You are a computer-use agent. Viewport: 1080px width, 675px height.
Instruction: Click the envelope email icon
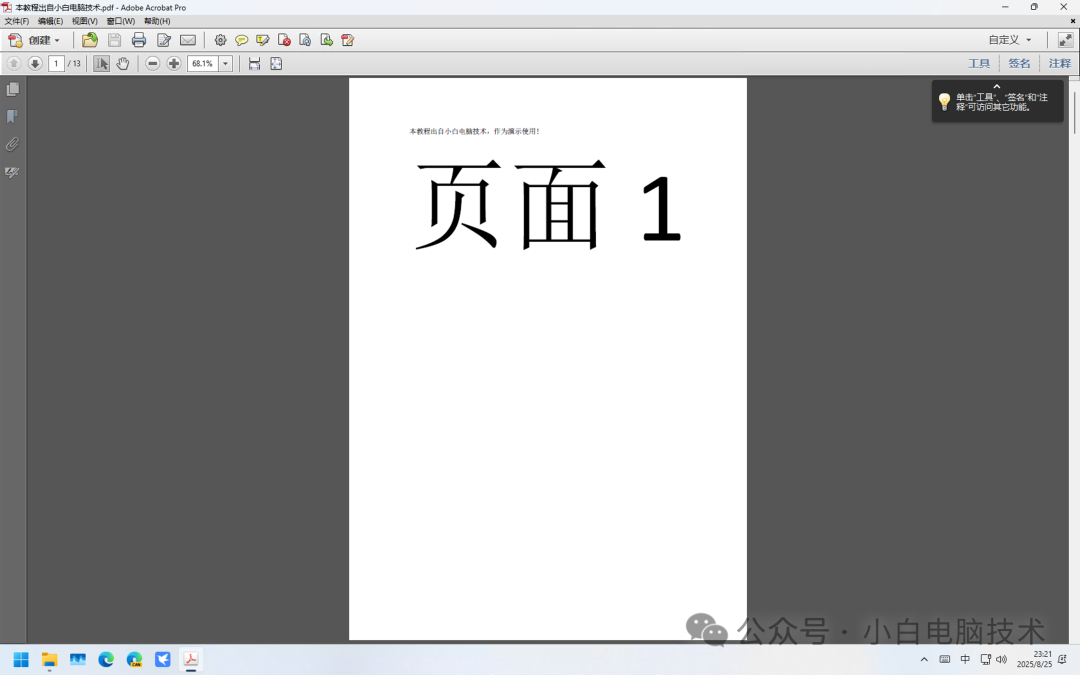click(188, 40)
